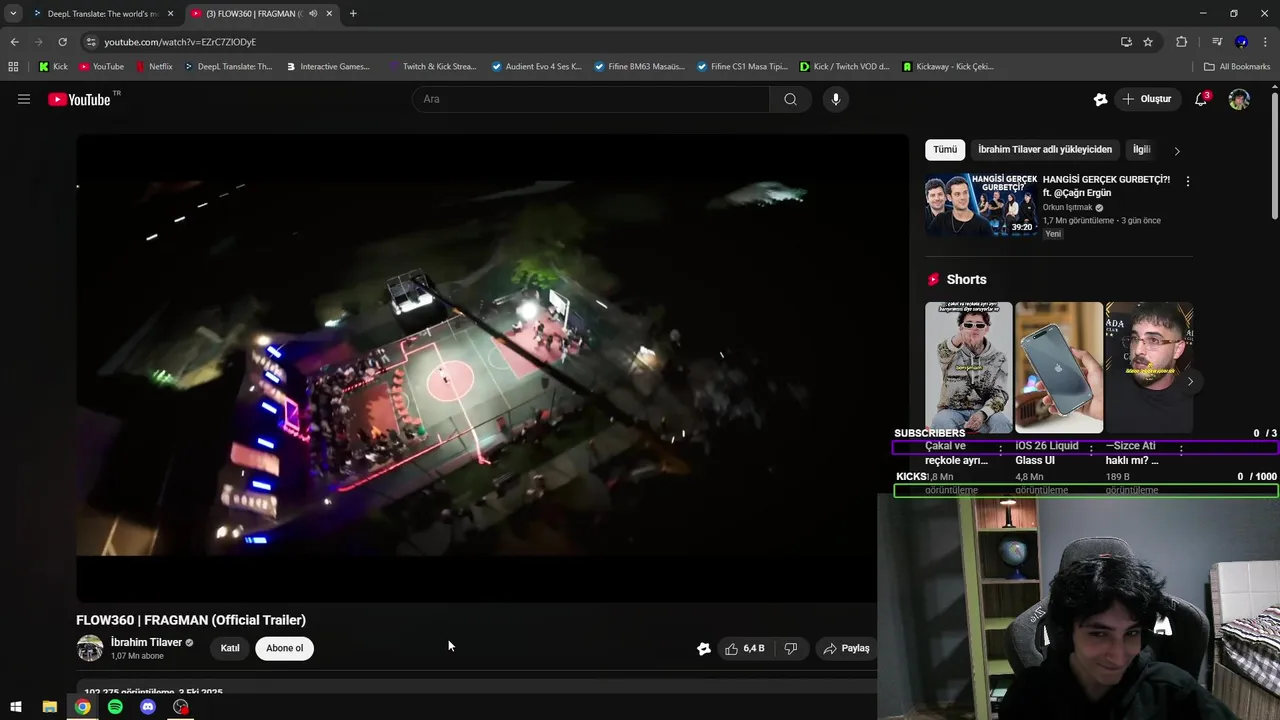Image resolution: width=1280 pixels, height=720 pixels.
Task: Open Kickaway bookmark
Action: tap(948, 67)
